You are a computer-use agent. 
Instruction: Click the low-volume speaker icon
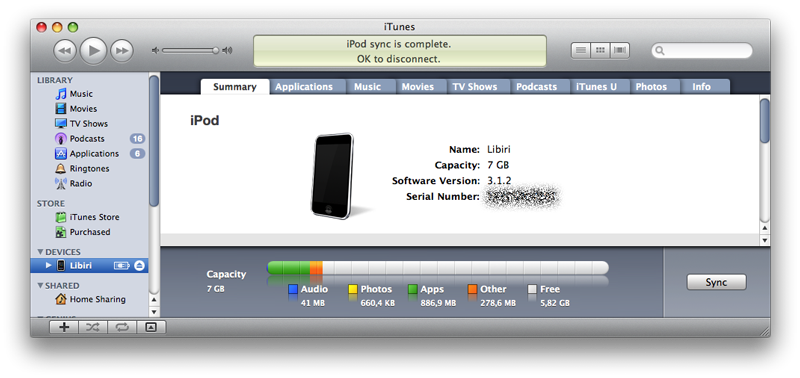click(156, 51)
